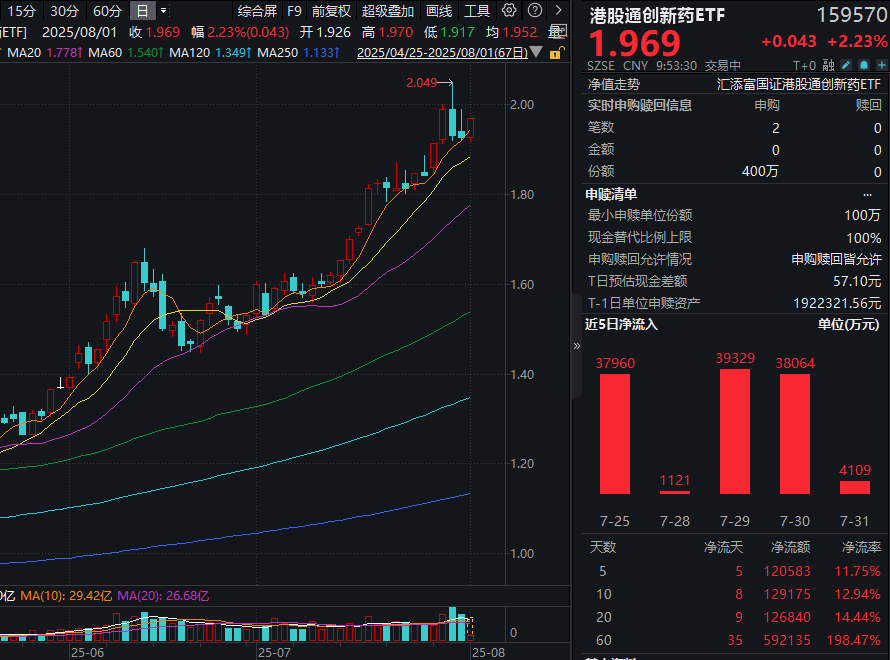Click the 综合屏 button
This screenshot has height=660, width=890.
[x=258, y=11]
